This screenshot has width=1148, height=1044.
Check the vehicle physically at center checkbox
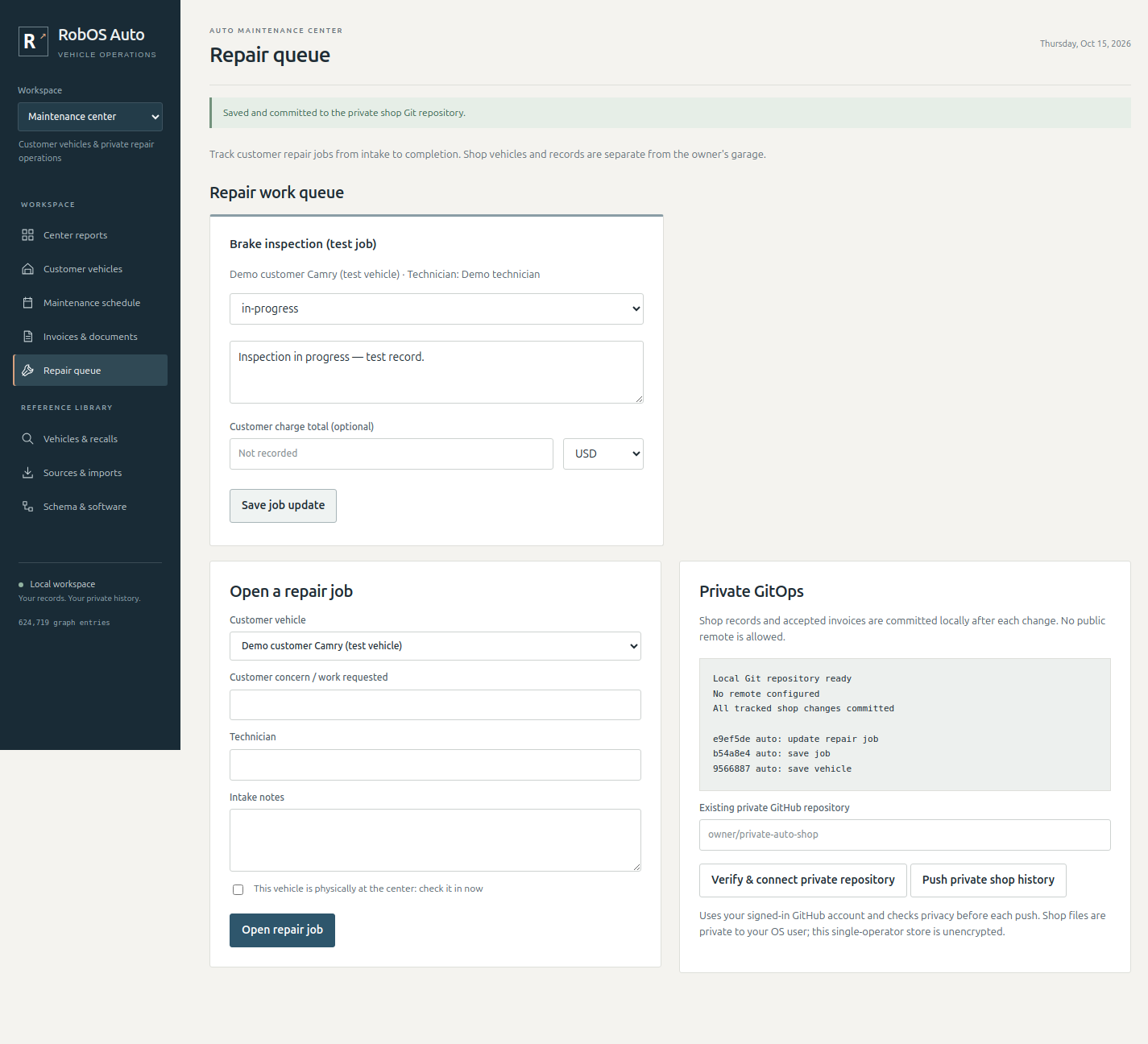click(238, 889)
